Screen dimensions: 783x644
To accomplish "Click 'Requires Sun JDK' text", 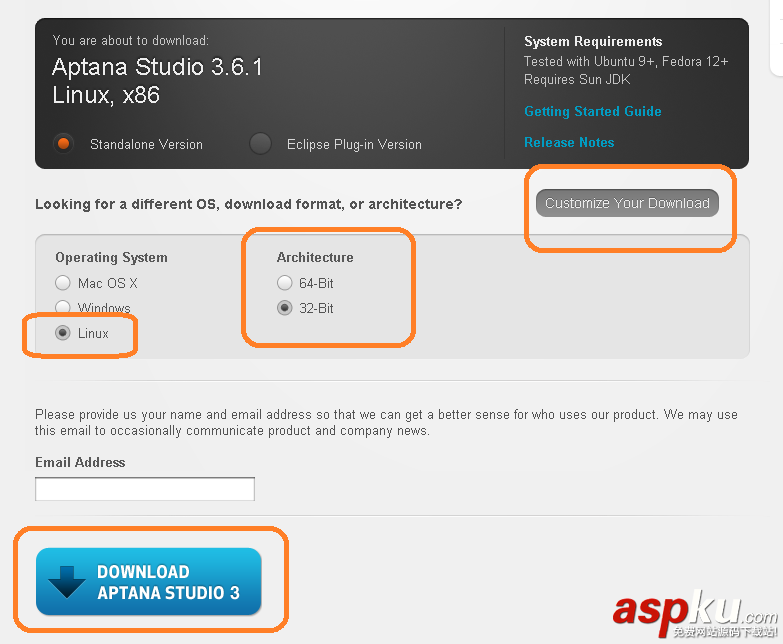I will click(x=577, y=79).
